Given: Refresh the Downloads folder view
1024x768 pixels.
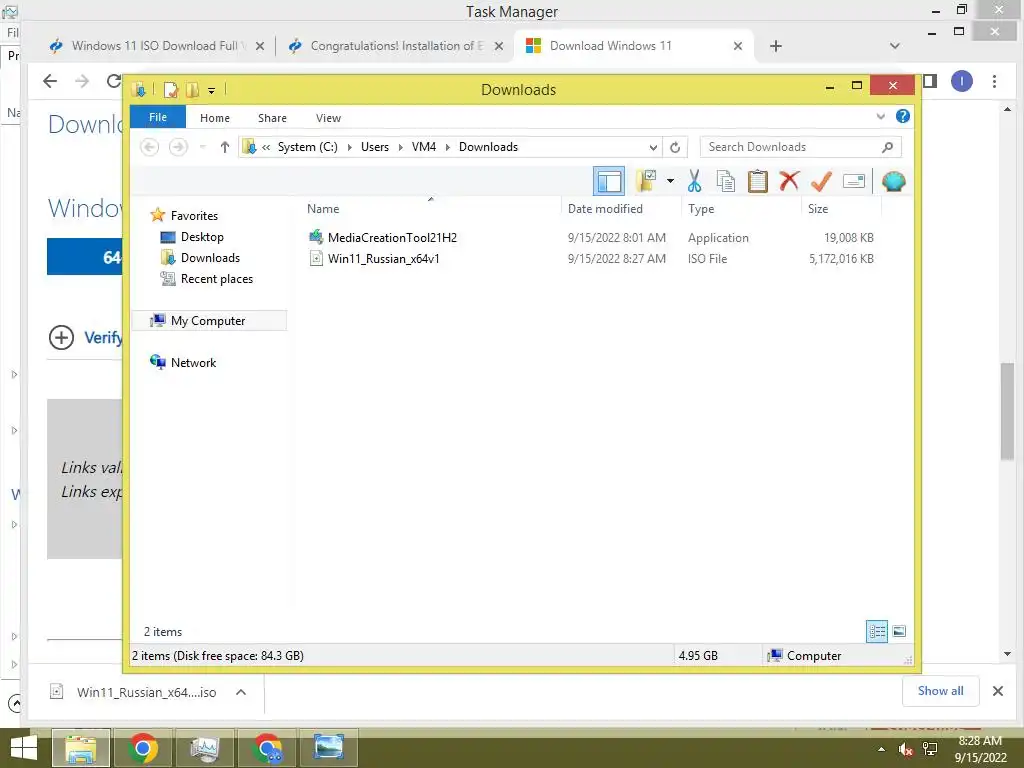Looking at the screenshot, I should click(675, 148).
